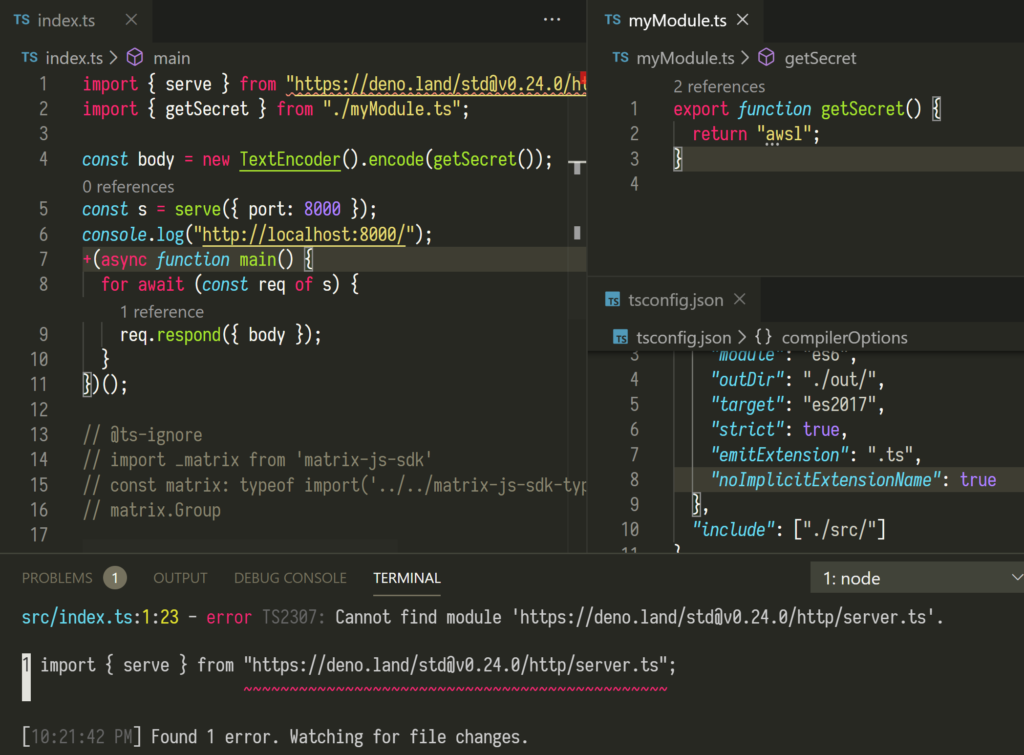
Task: Switch to the OUTPUT panel tab
Action: coord(180,578)
